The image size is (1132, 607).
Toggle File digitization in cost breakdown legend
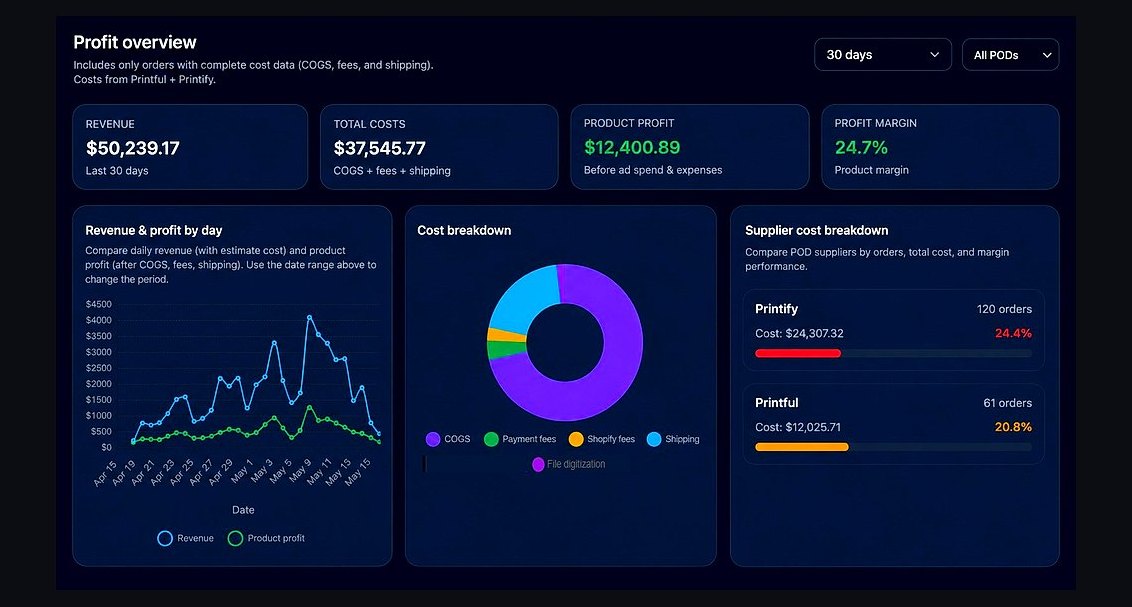(x=569, y=464)
